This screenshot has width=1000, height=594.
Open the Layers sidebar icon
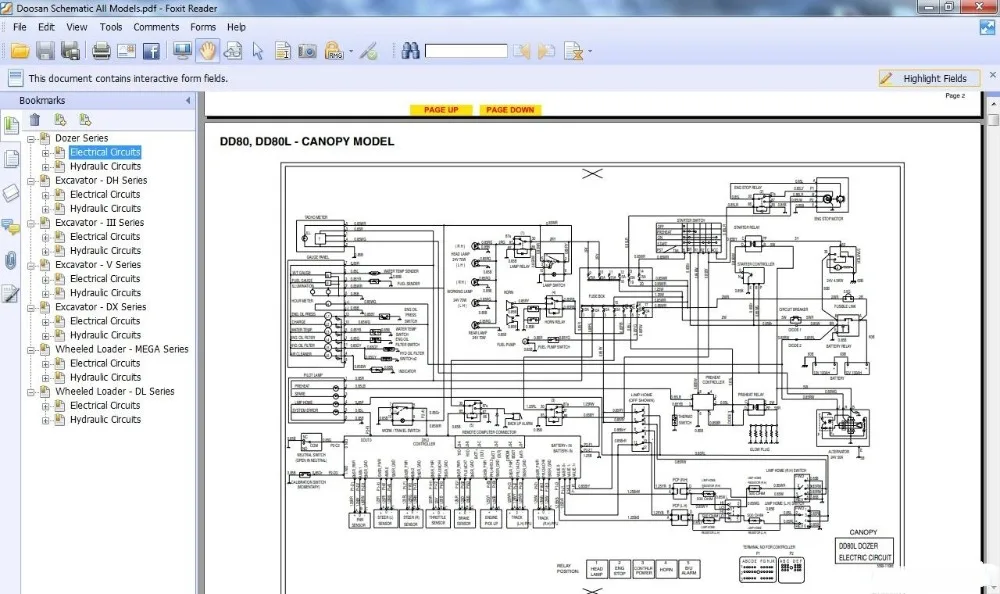(11, 193)
